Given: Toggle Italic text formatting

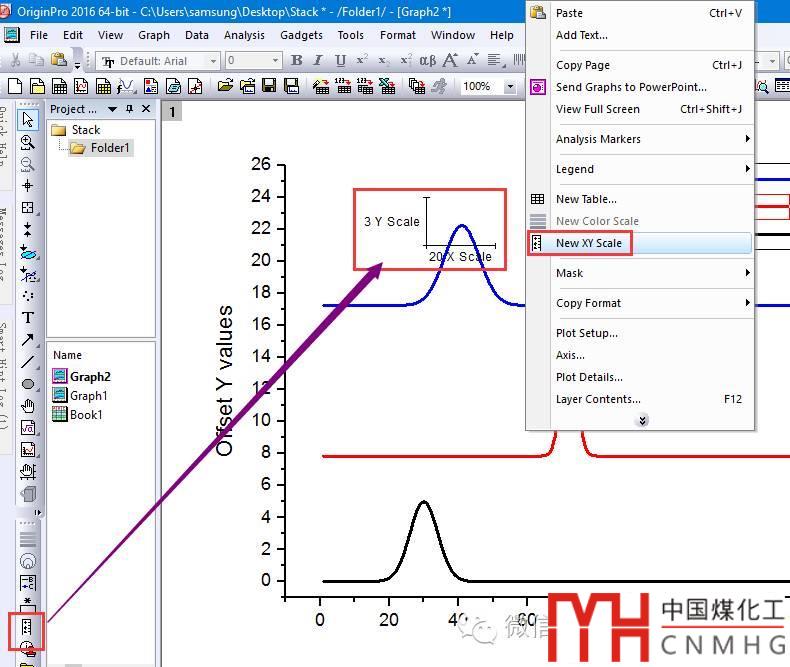Looking at the screenshot, I should point(318,61).
